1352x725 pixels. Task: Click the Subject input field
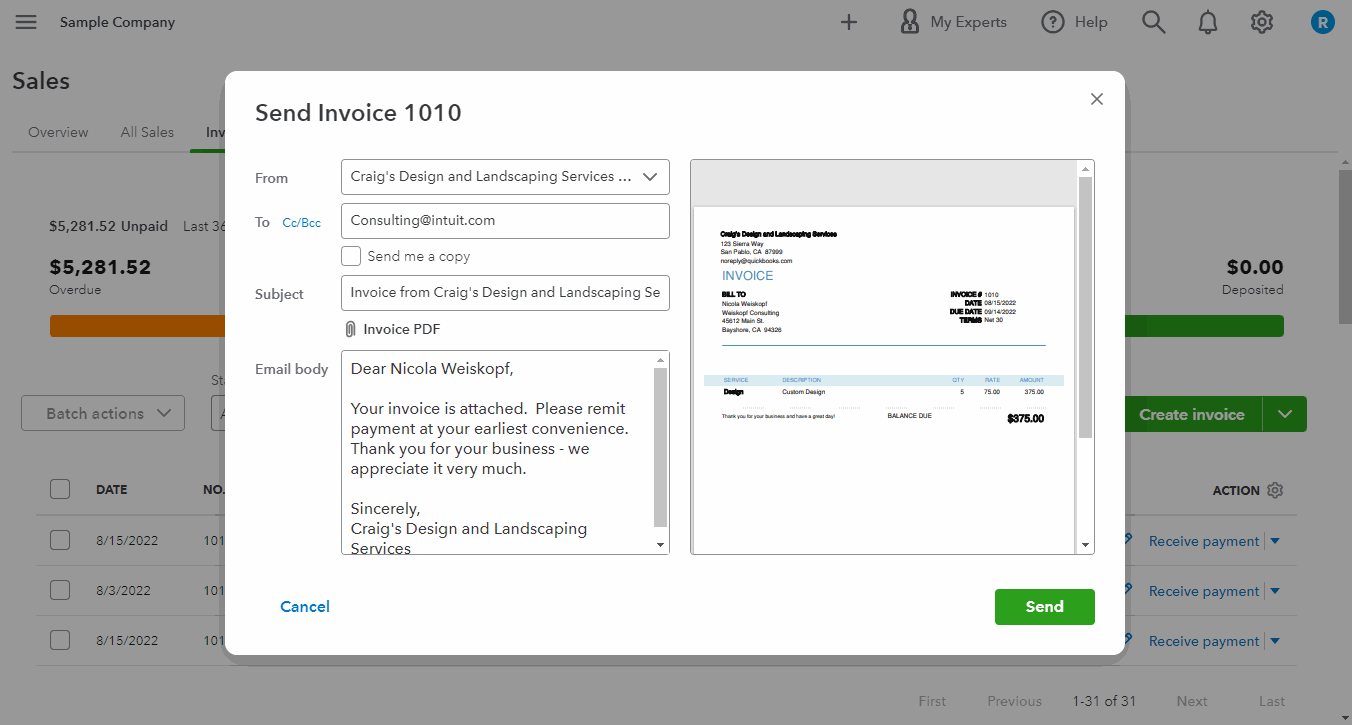[x=505, y=293]
